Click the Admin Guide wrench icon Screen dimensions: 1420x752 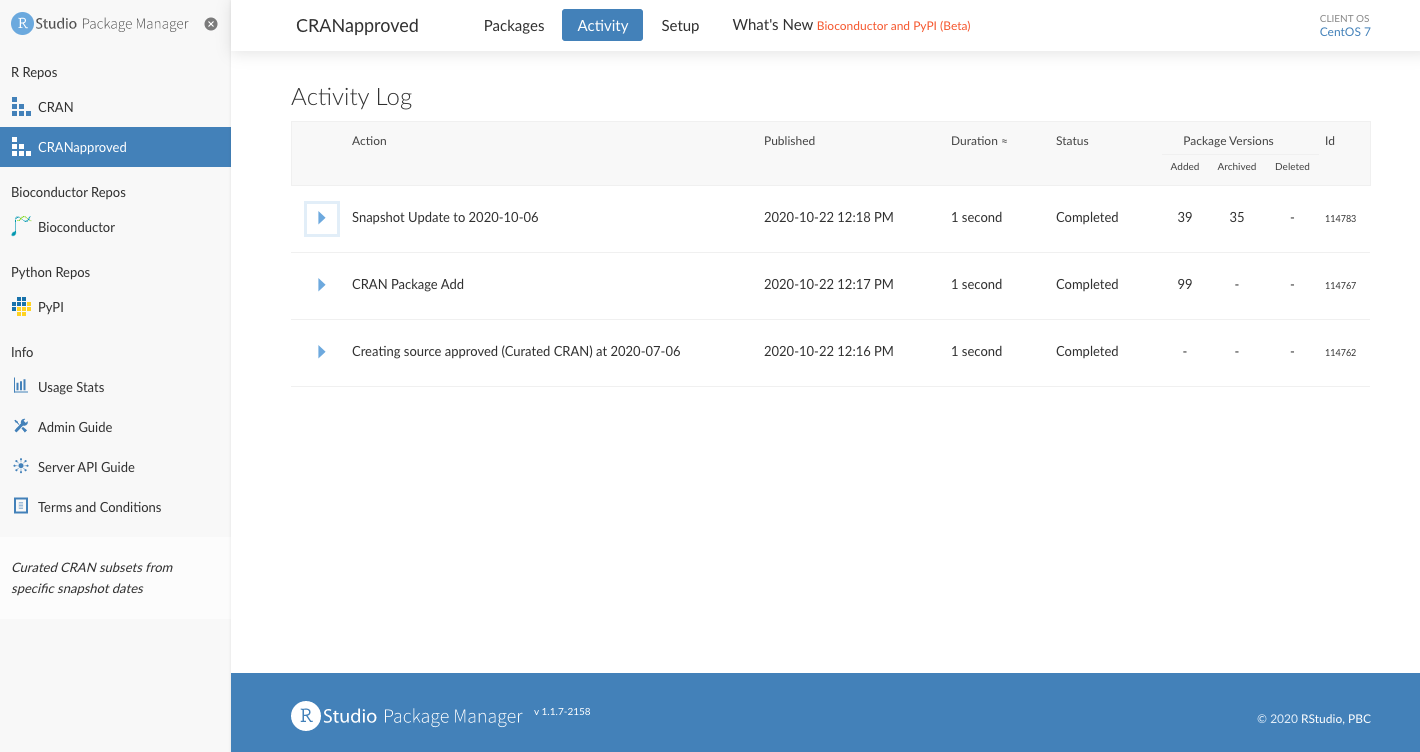21,427
